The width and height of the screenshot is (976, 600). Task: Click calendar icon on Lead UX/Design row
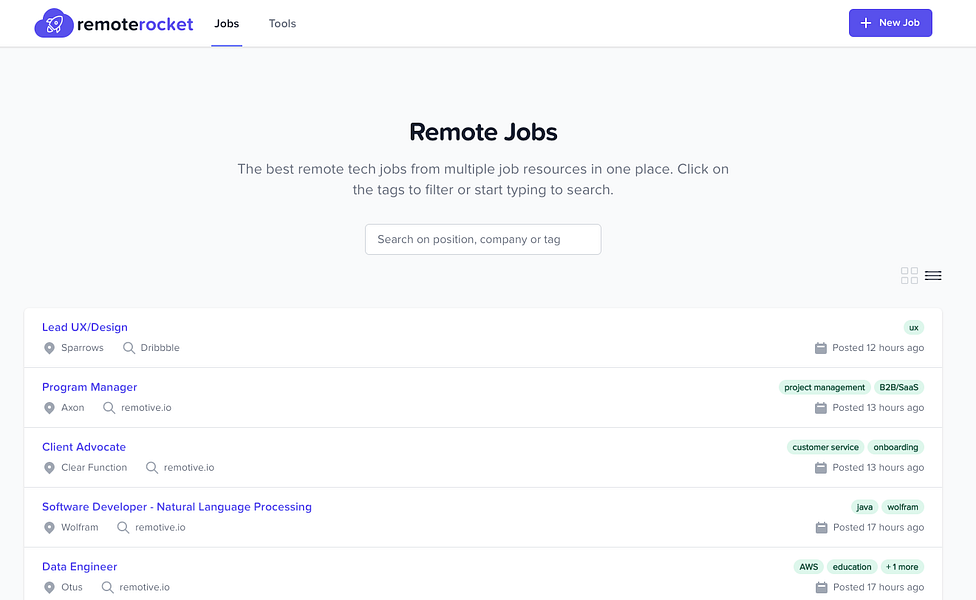(821, 348)
